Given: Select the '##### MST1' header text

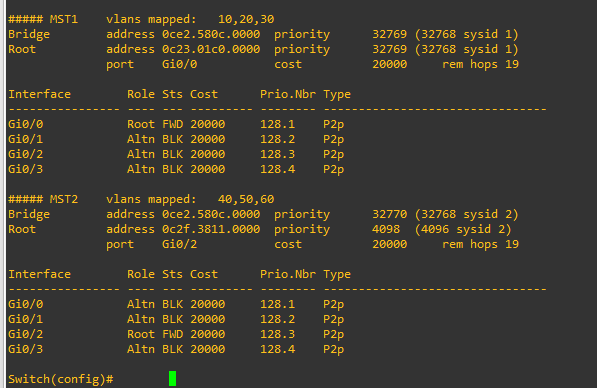Looking at the screenshot, I should [43, 19].
